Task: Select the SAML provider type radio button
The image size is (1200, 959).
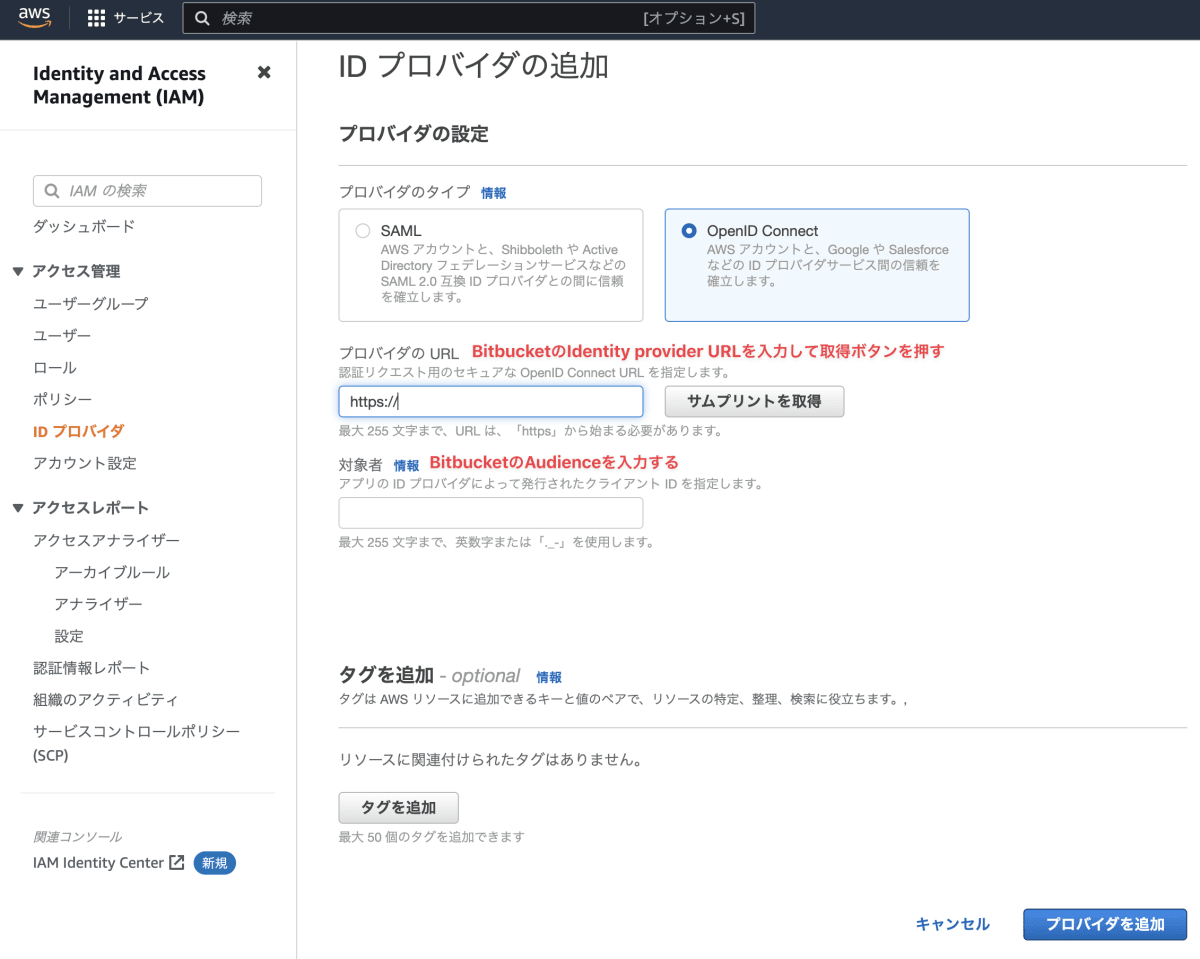Action: (x=363, y=230)
